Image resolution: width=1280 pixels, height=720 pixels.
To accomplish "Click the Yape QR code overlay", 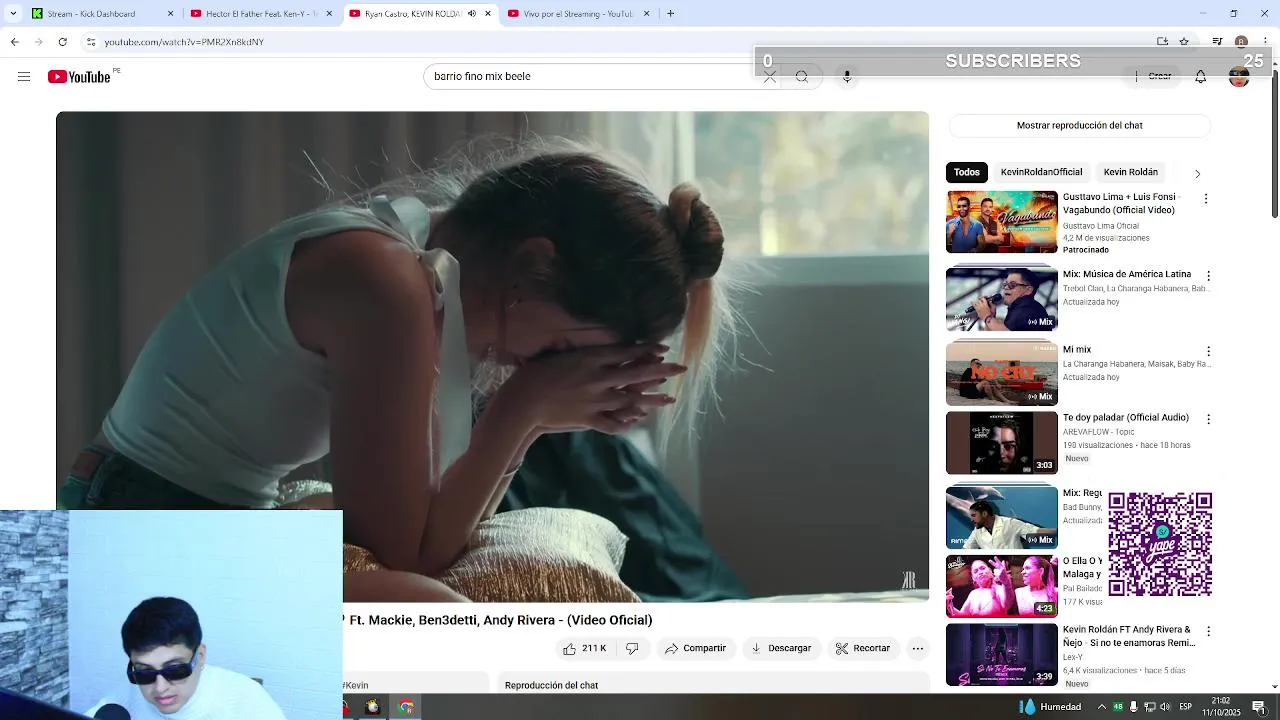I will 1160,544.
